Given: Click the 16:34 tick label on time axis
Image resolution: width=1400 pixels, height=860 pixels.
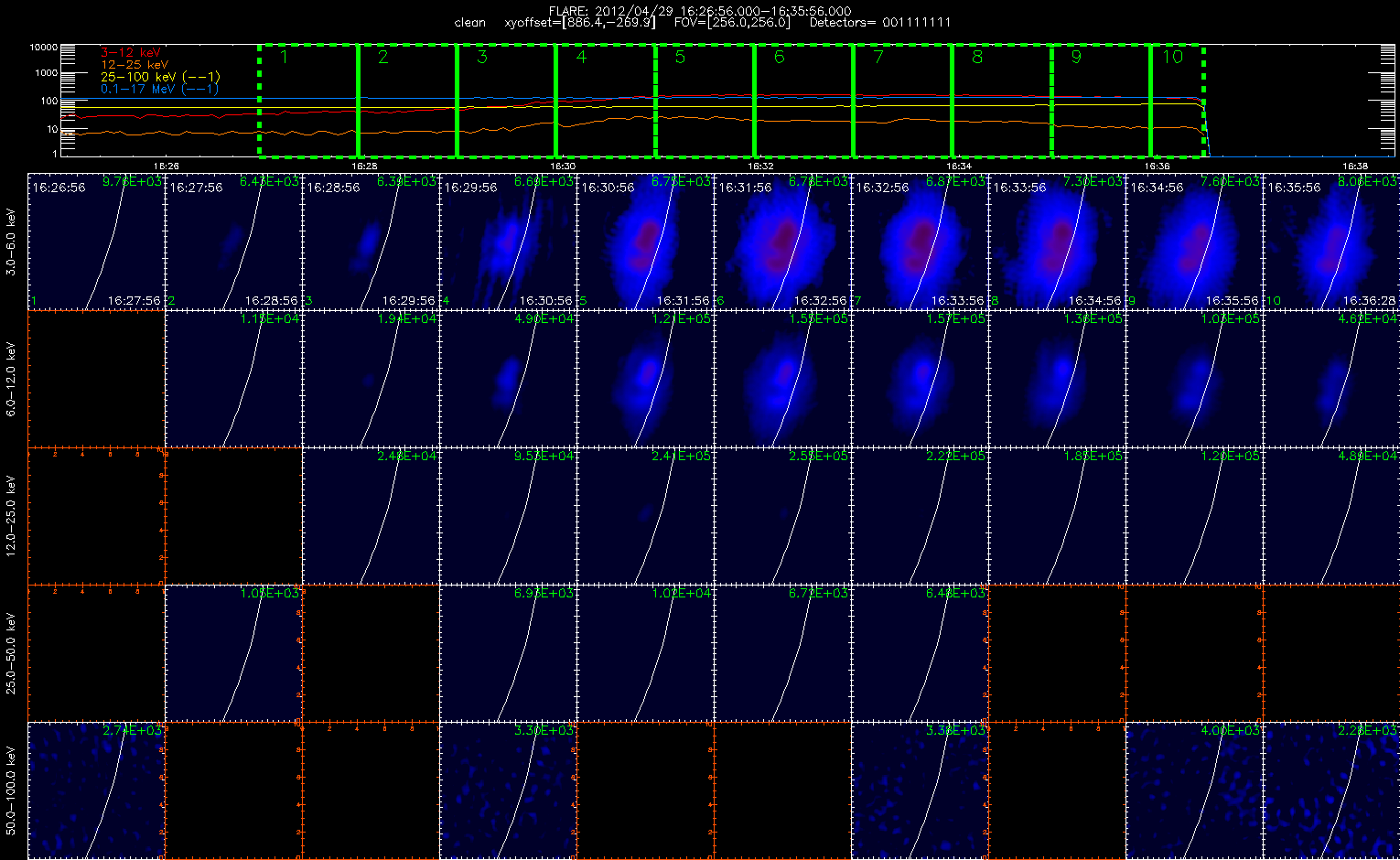Looking at the screenshot, I should click(x=958, y=166).
